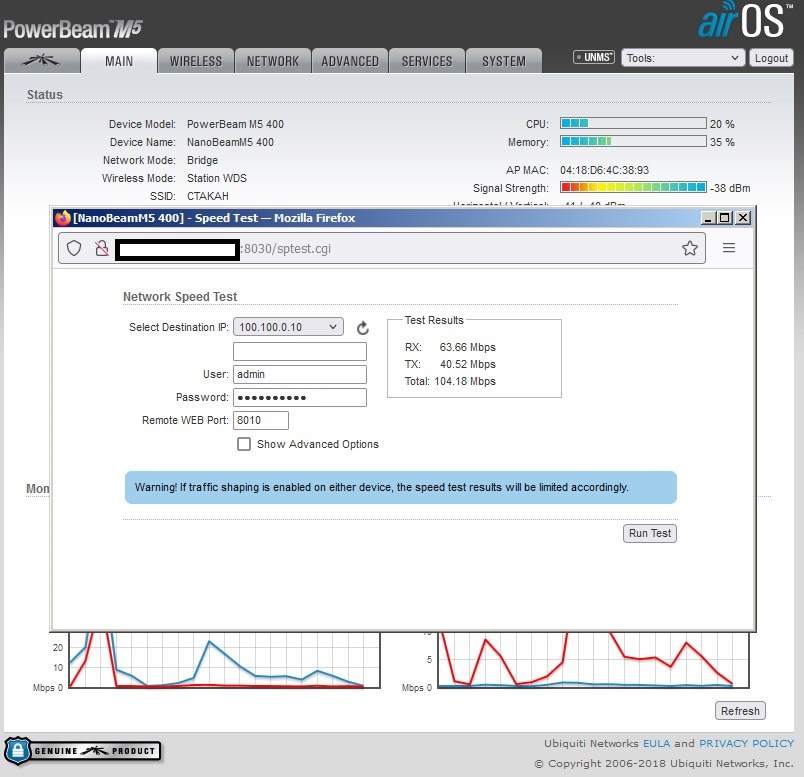Viewport: 804px width, 777px height.
Task: Edit the Remote WEB Port field
Action: 260,421
